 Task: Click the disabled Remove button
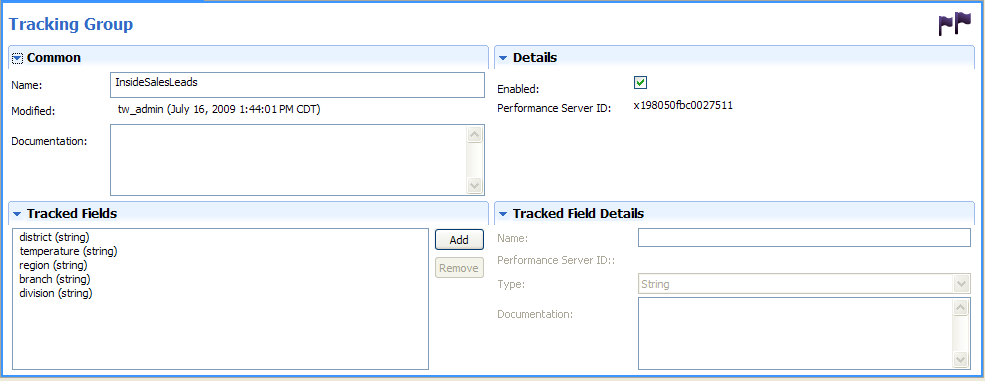pyautogui.click(x=459, y=268)
